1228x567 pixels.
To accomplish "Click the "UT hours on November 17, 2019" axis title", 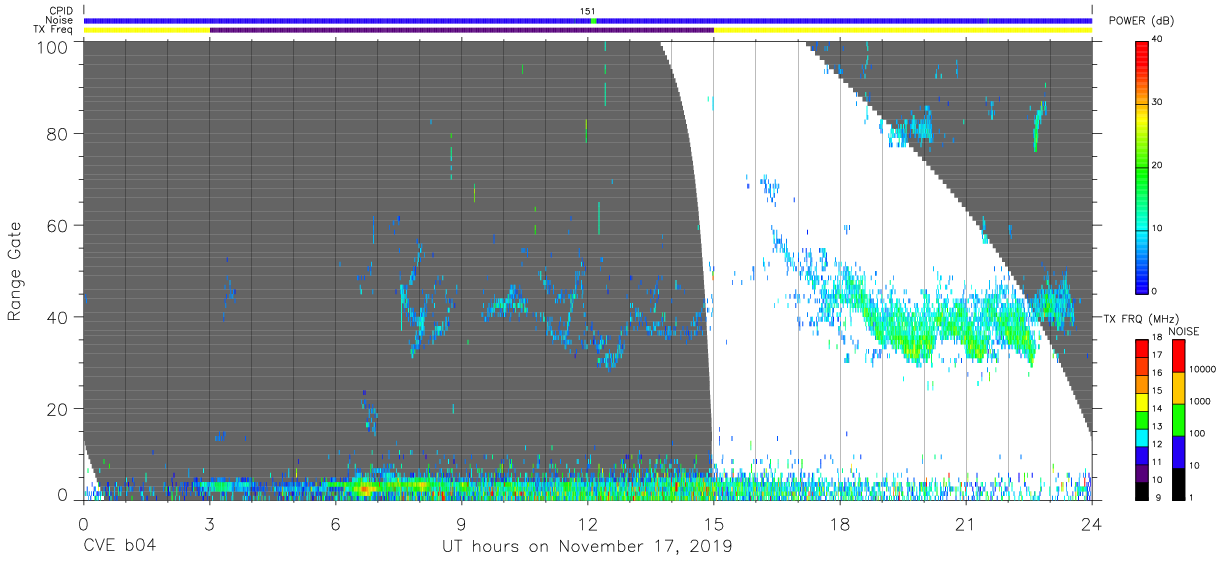I will [587, 546].
